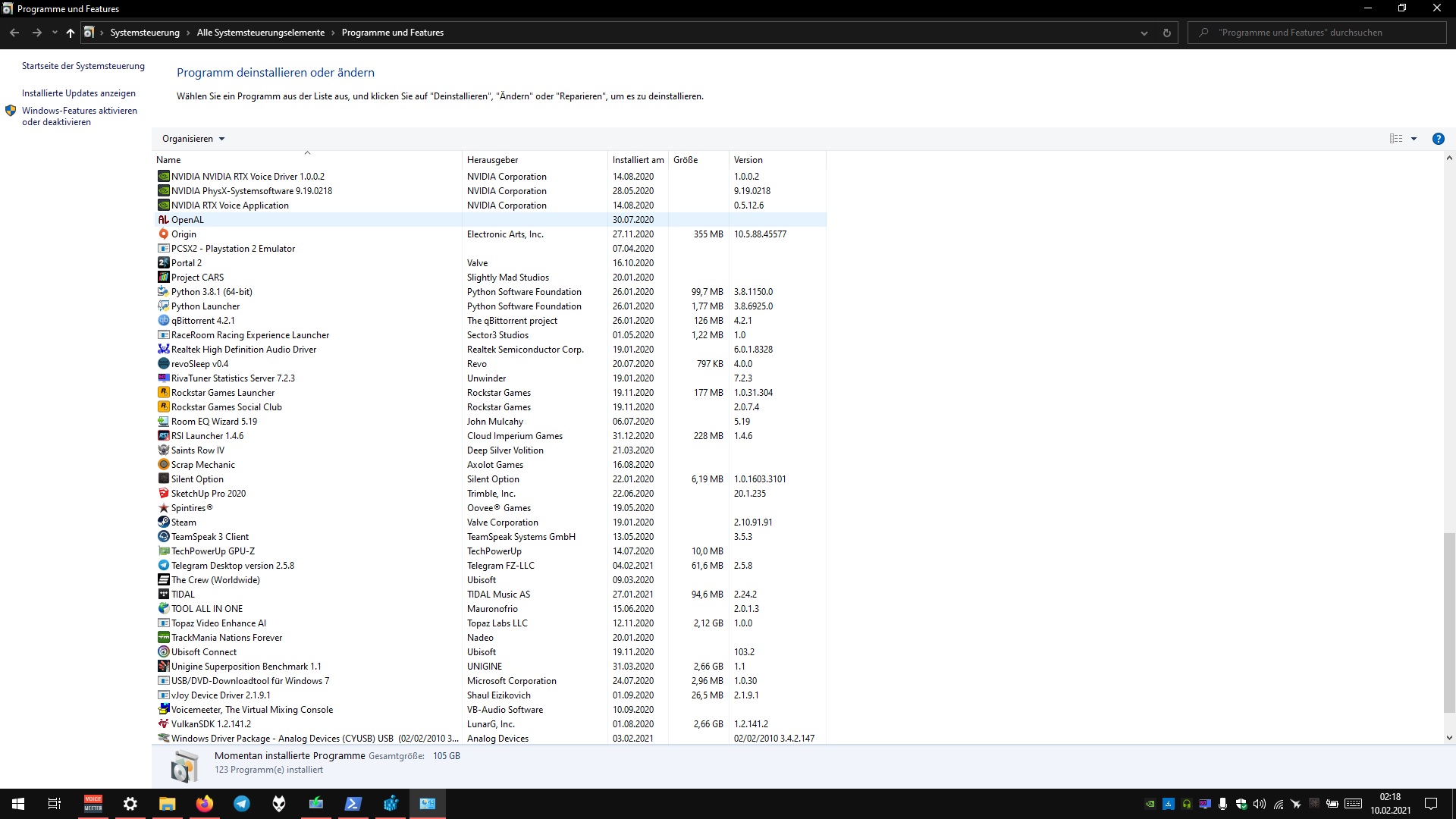Select the OpenAL program icon
The width and height of the screenshot is (1456, 819).
pyautogui.click(x=163, y=220)
